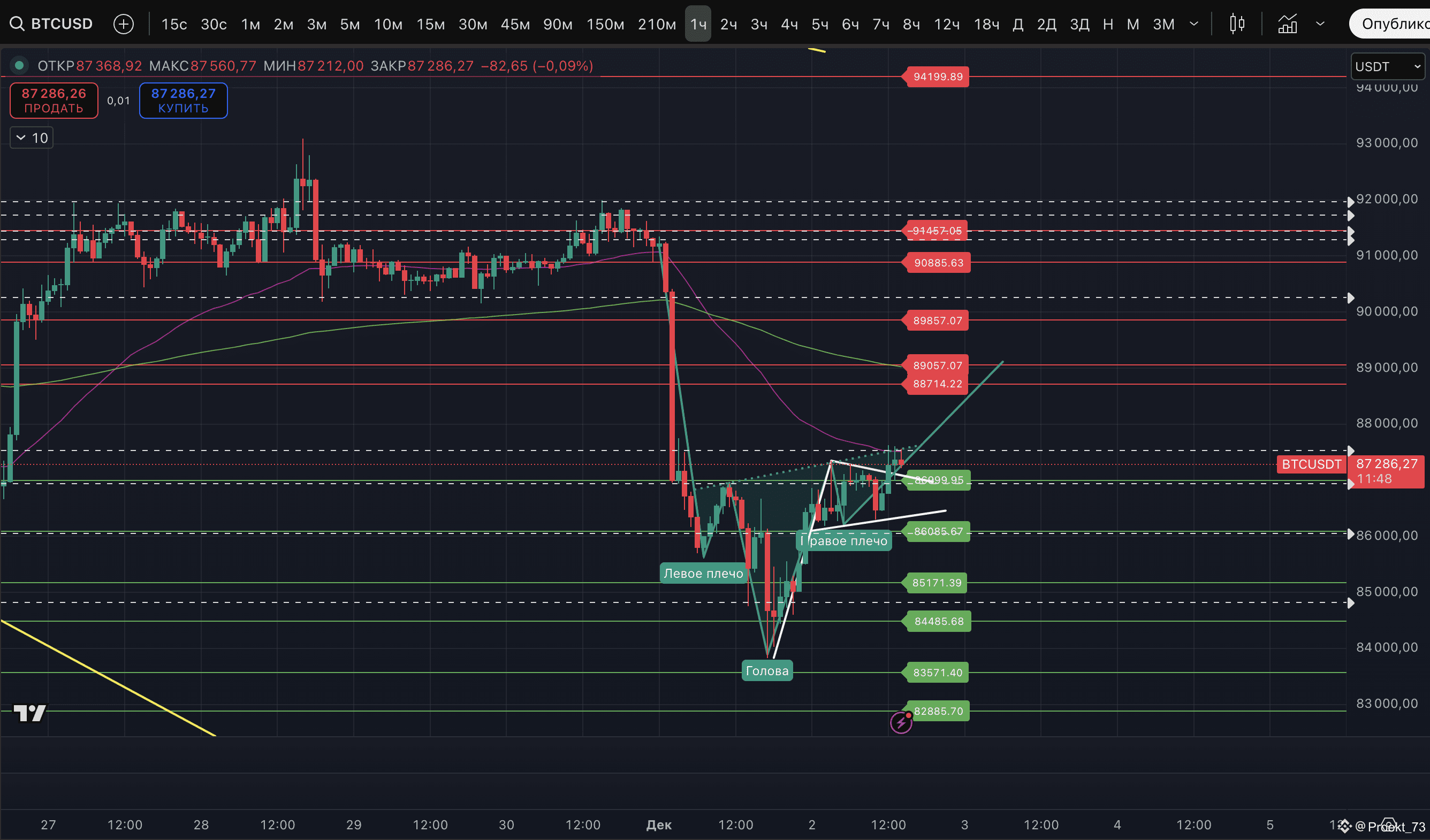This screenshot has height=840, width=1430.
Task: Open the candlestick chart type selector
Action: click(1237, 24)
